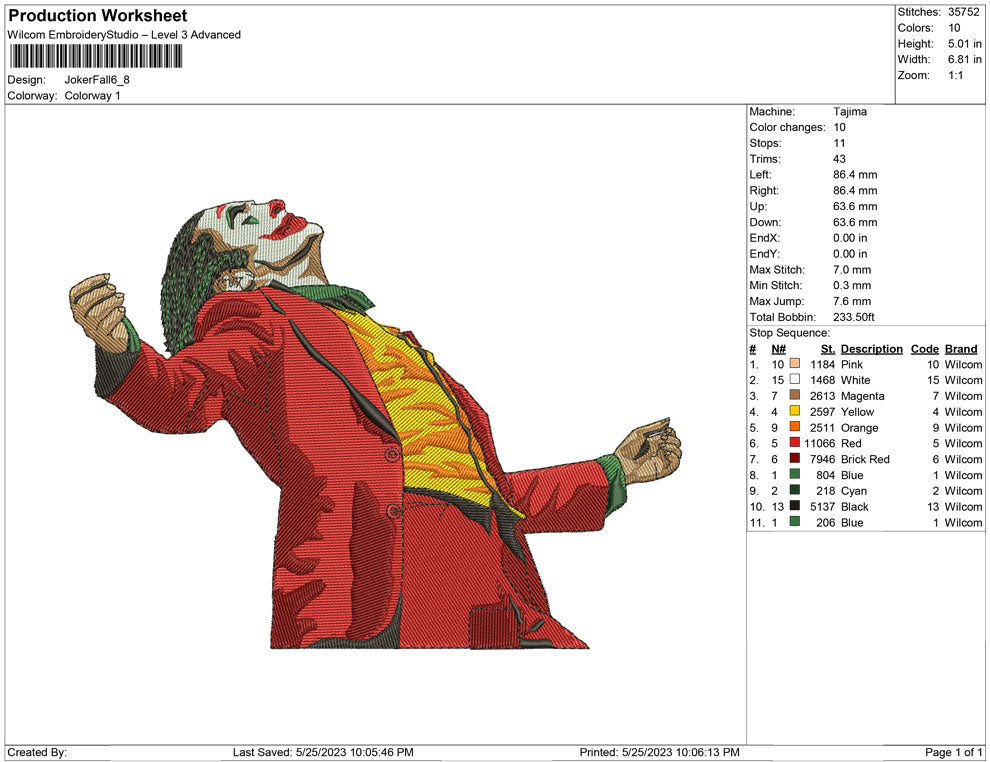Click the 'Created By:' footer label
The height and width of the screenshot is (762, 990).
pos(37,752)
